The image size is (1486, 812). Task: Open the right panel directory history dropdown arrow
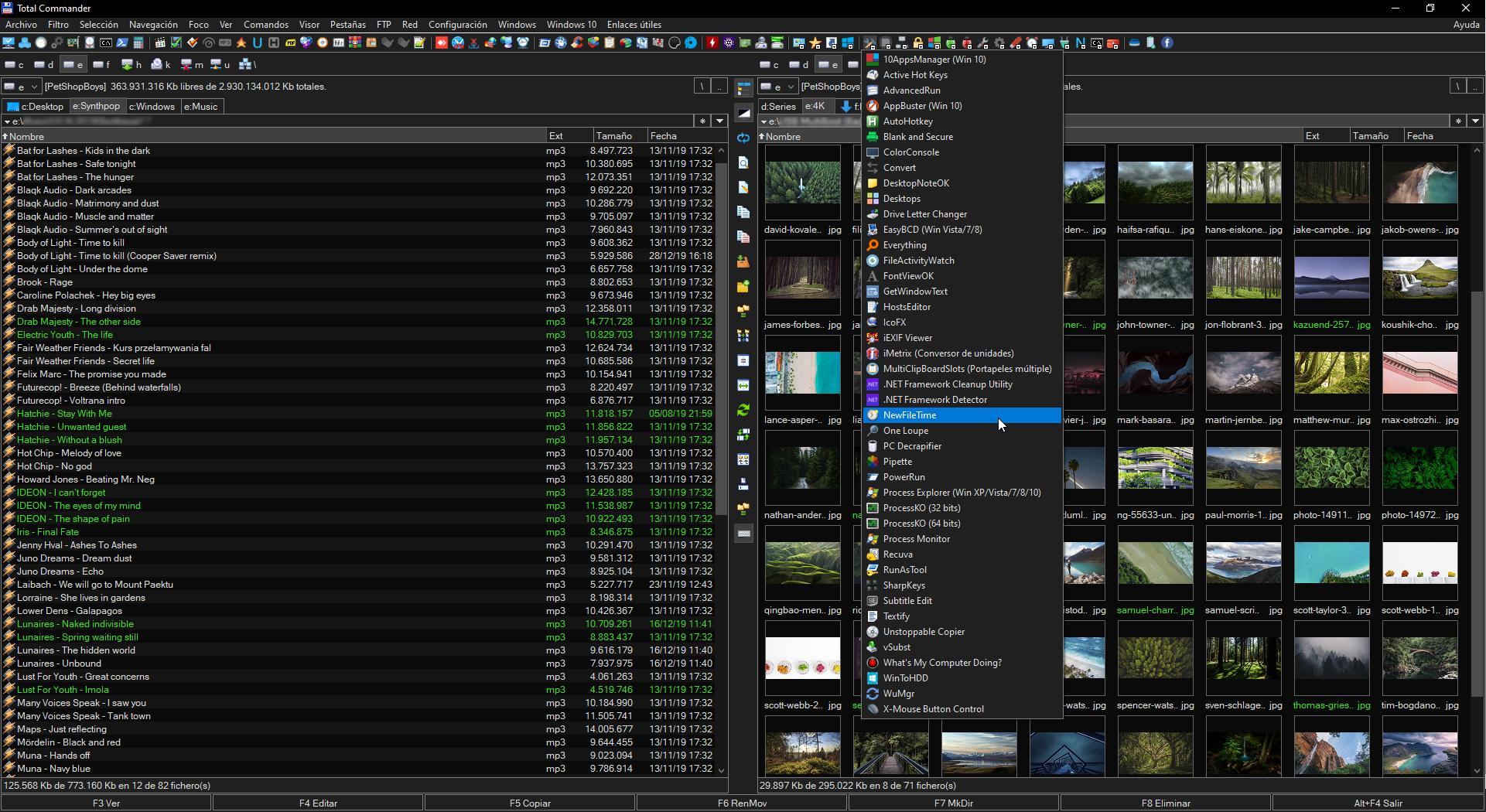[x=1475, y=121]
